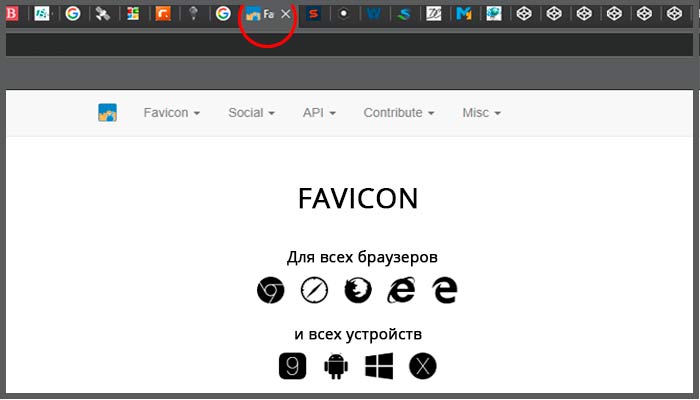The image size is (700, 400).
Task: Click the 'и всех устройств' text
Action: point(358,334)
